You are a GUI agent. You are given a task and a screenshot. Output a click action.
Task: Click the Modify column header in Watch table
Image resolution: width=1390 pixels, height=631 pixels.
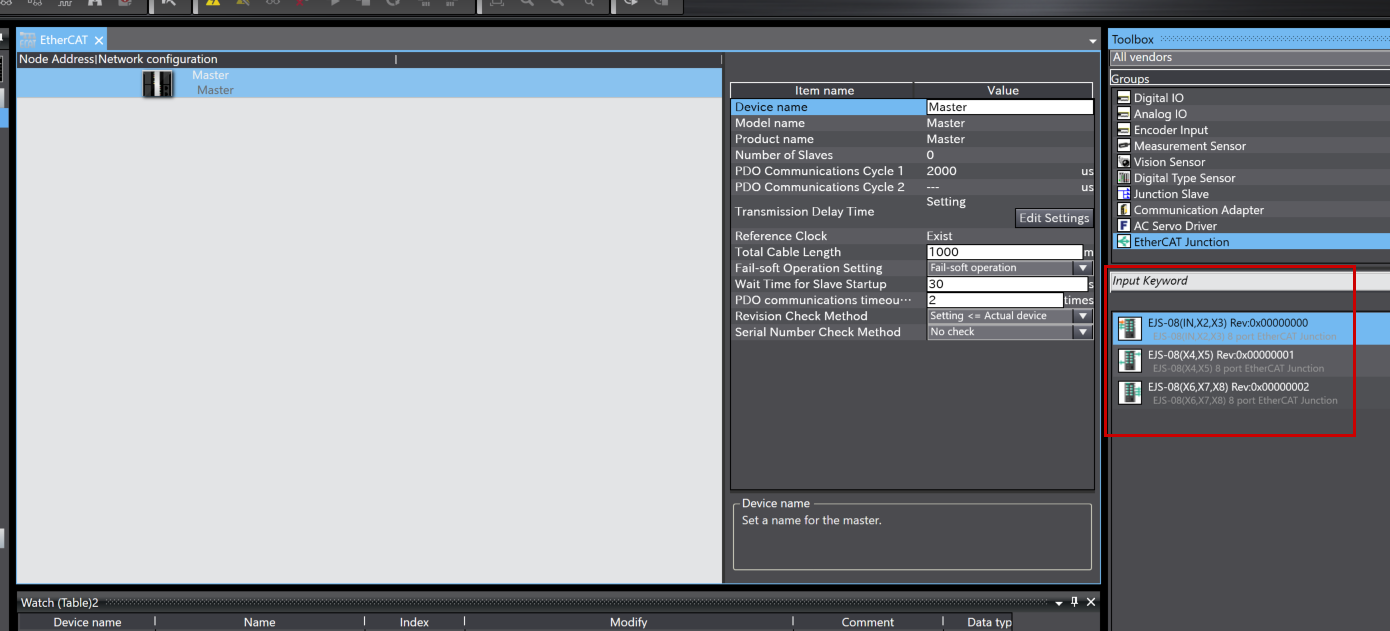pyautogui.click(x=628, y=622)
